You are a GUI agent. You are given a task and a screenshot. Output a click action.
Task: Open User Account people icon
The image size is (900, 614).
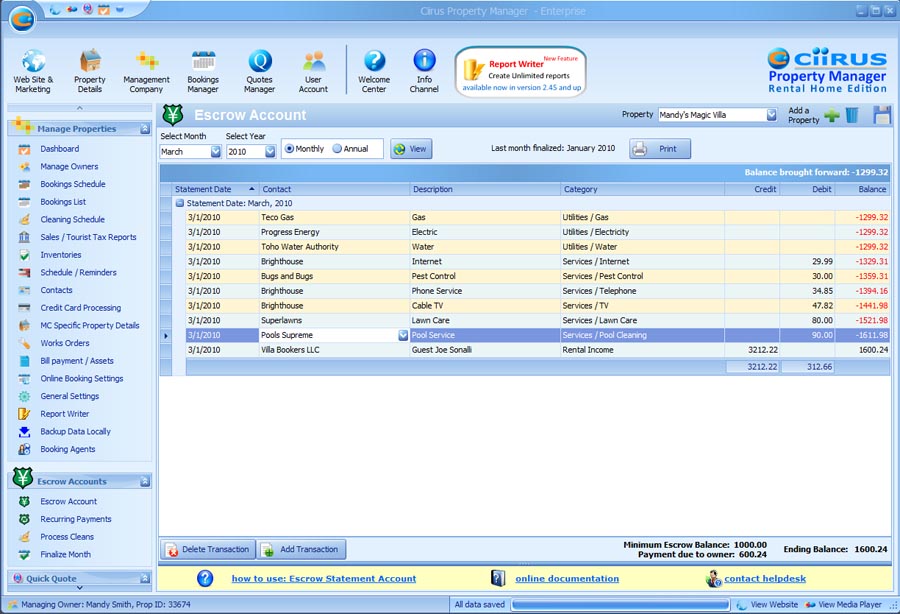313,61
